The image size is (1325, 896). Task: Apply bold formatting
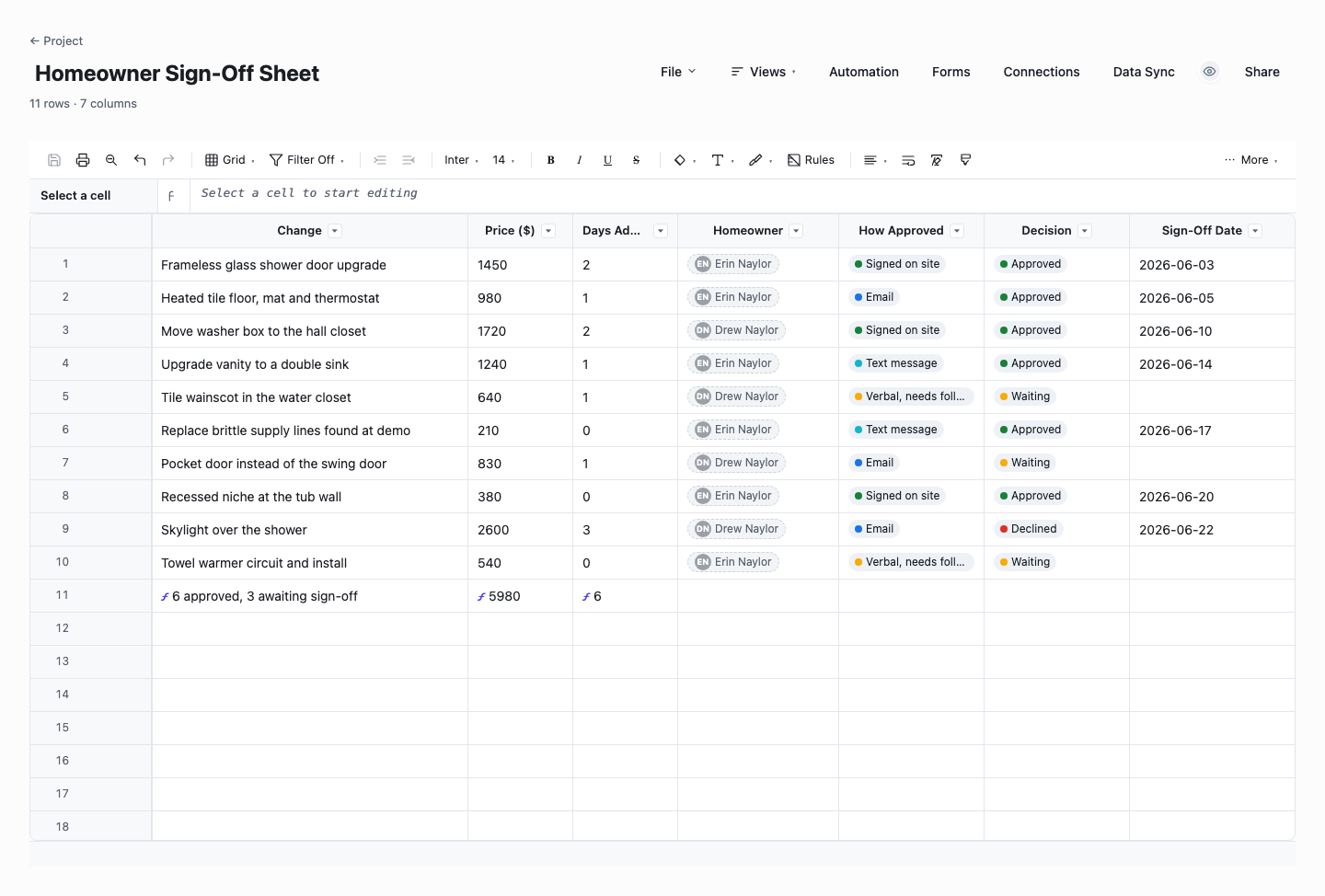pyautogui.click(x=551, y=160)
